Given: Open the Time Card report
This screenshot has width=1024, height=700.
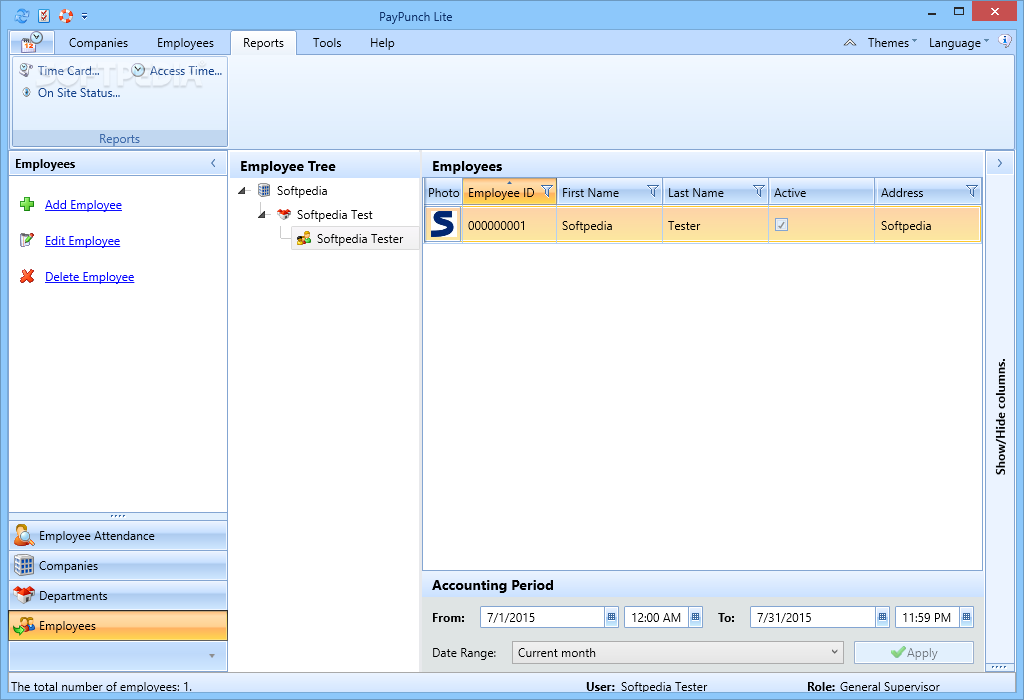Looking at the screenshot, I should (x=59, y=71).
